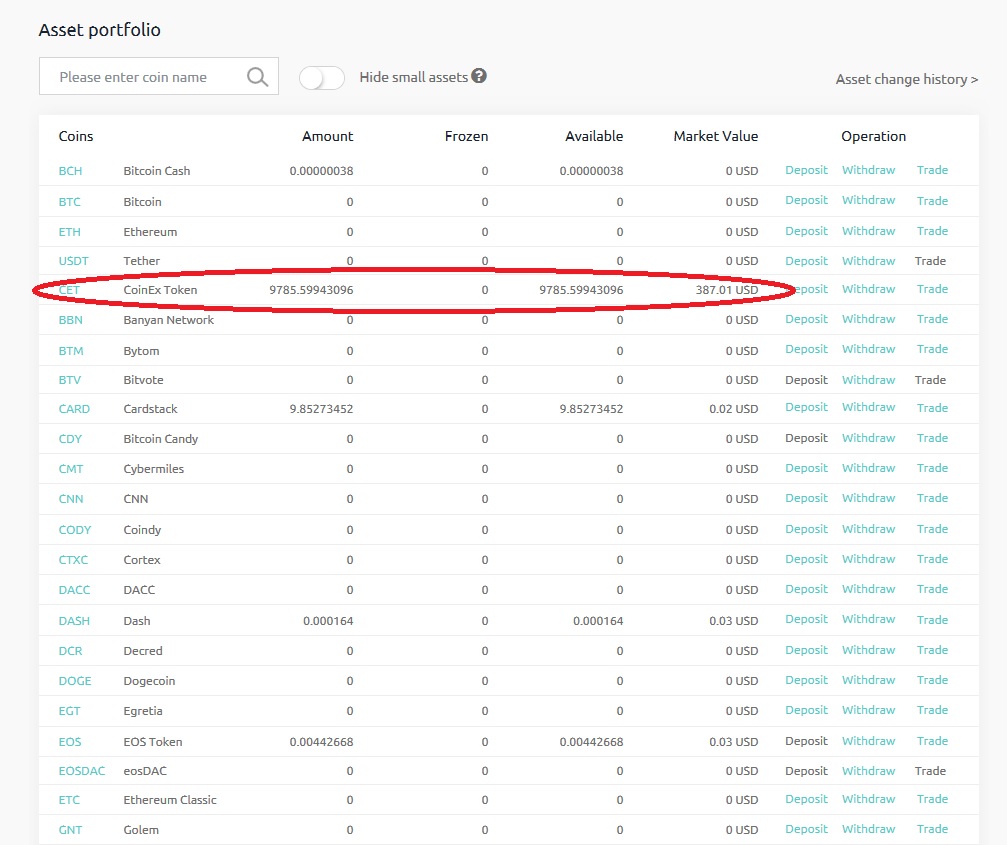Screen dimensions: 1007x845
Task: Open the USDT coin link
Action: point(73,261)
